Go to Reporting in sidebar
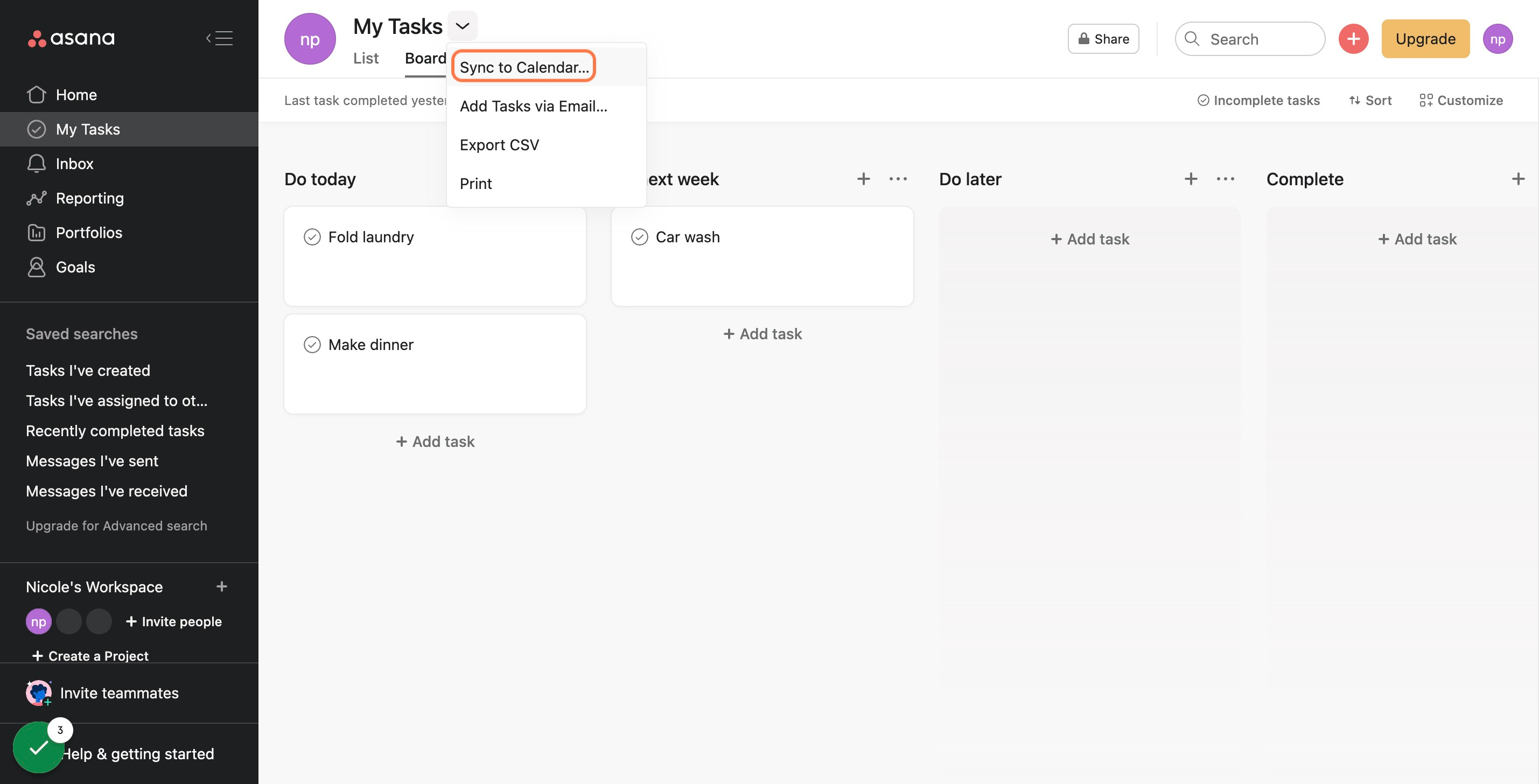This screenshot has width=1539, height=784. click(x=129, y=198)
